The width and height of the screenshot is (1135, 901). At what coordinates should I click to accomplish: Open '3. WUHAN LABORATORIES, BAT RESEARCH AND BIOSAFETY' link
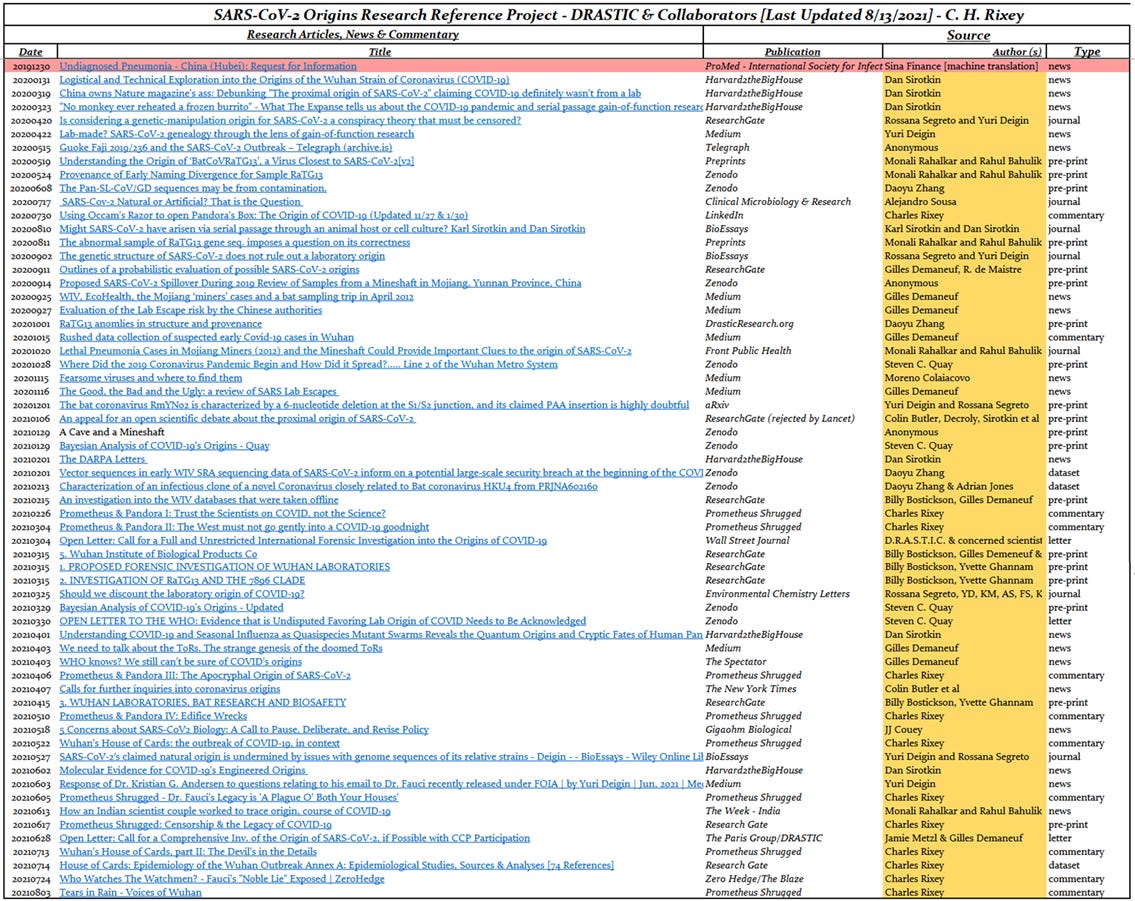[203, 702]
